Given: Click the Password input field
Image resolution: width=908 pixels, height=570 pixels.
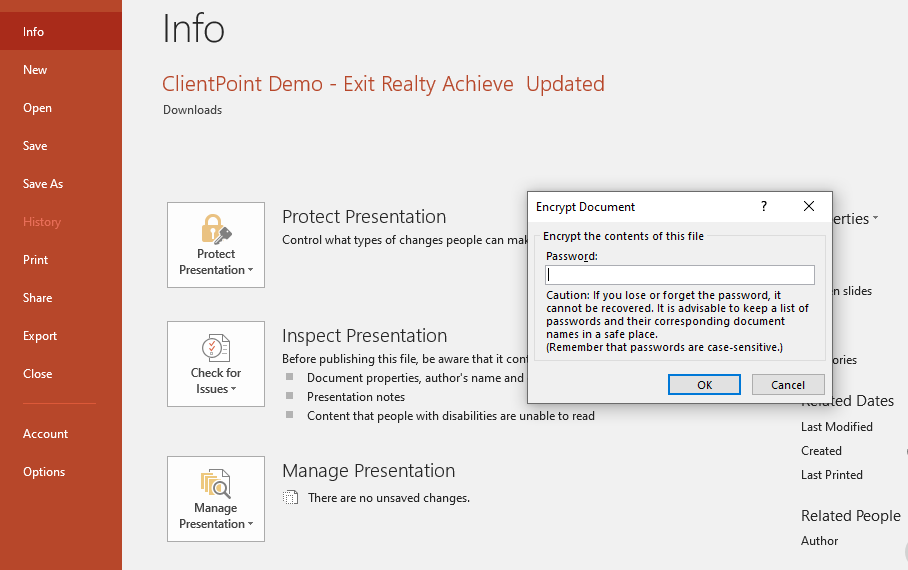Looking at the screenshot, I should point(680,275).
